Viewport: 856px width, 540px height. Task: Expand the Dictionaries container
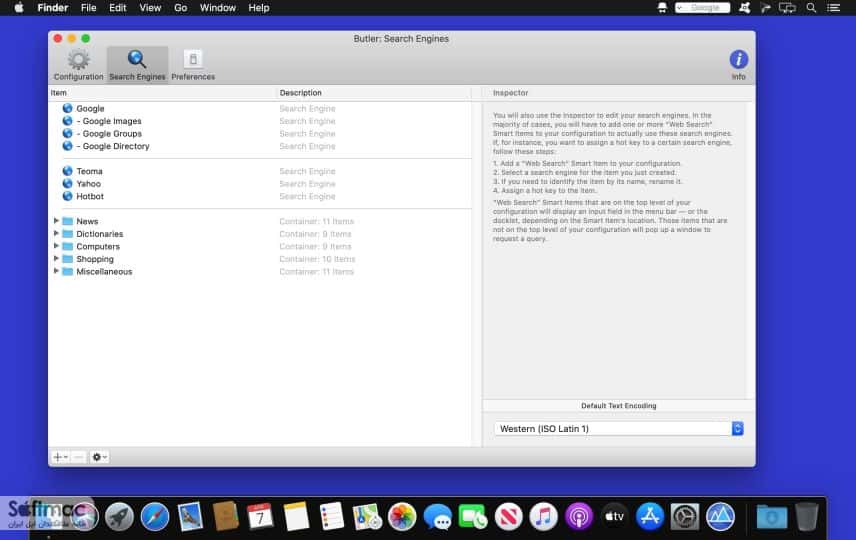56,233
